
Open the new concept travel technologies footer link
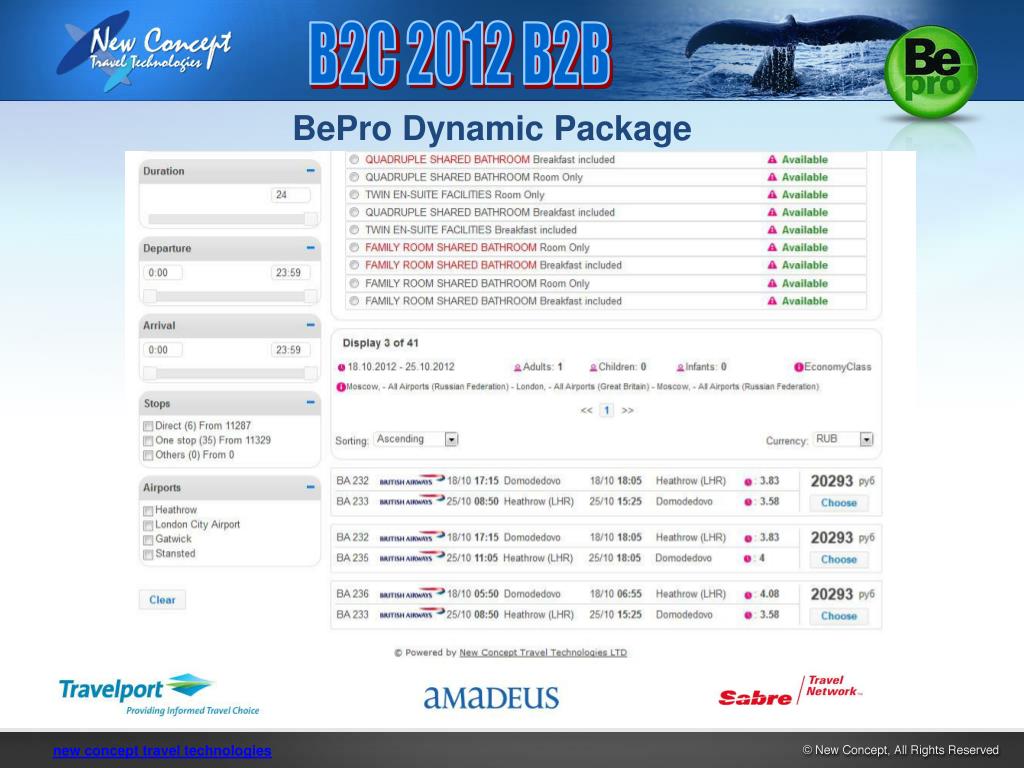click(162, 750)
